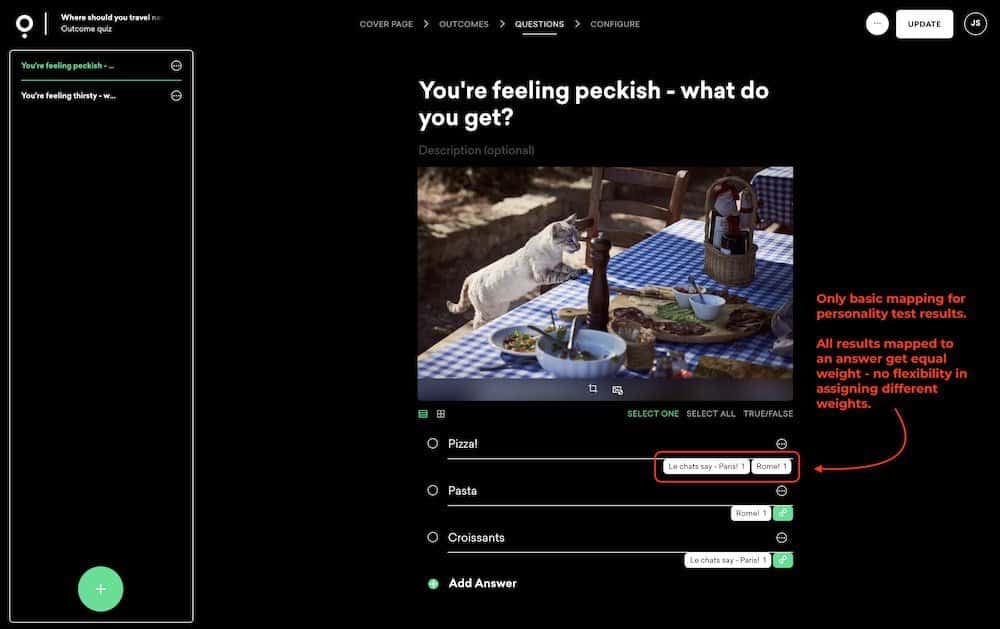Click the green link icon beside Croissants' Paris tag
The height and width of the screenshot is (629, 1000).
tap(783, 560)
